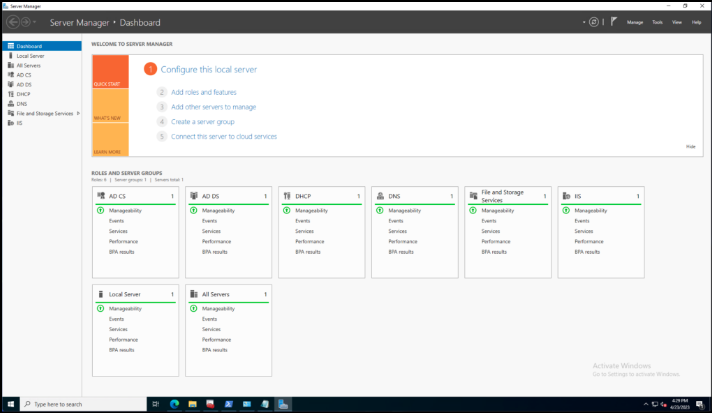The height and width of the screenshot is (413, 712).
Task: Open Performance in the DHCP tile
Action: (310, 241)
